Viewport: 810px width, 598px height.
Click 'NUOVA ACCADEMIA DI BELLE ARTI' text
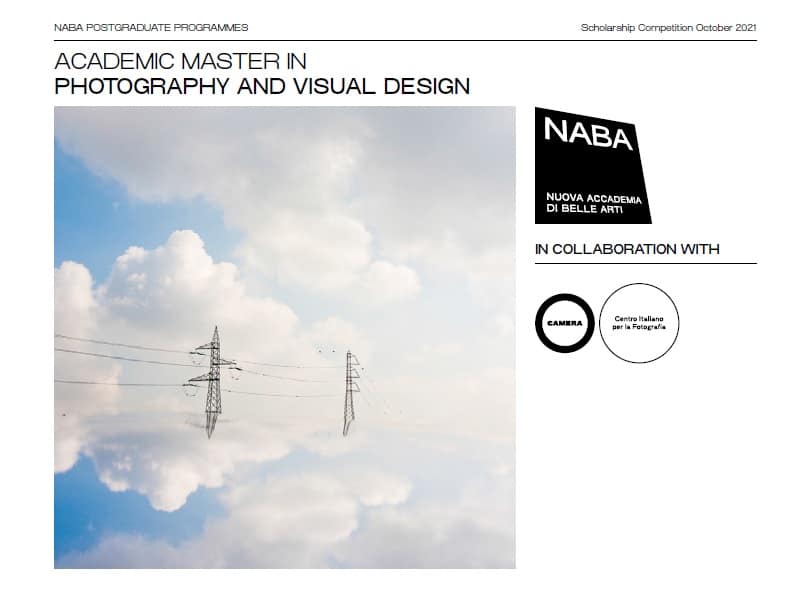(594, 203)
